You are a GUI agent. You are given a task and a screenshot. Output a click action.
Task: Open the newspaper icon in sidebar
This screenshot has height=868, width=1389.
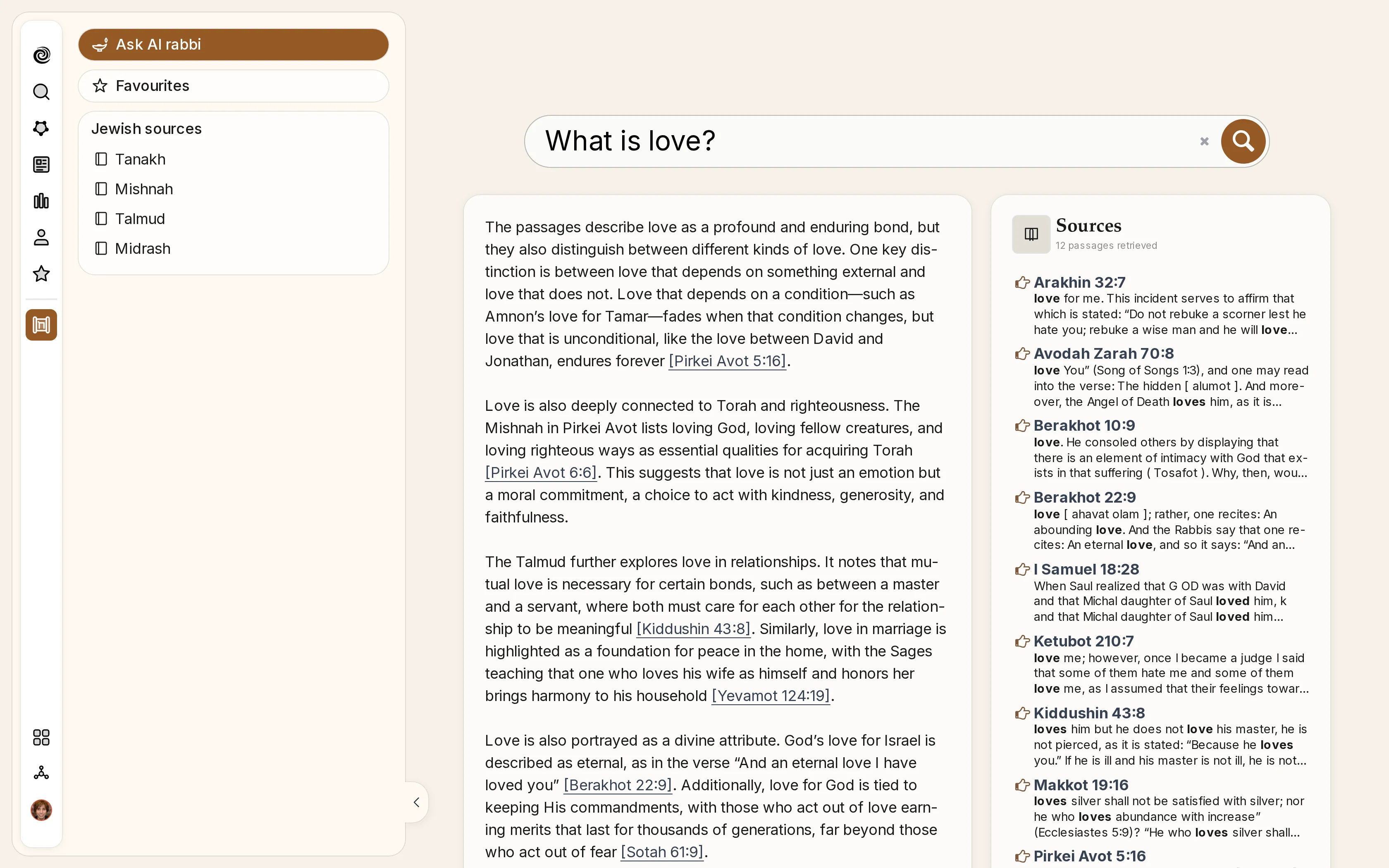click(x=41, y=165)
